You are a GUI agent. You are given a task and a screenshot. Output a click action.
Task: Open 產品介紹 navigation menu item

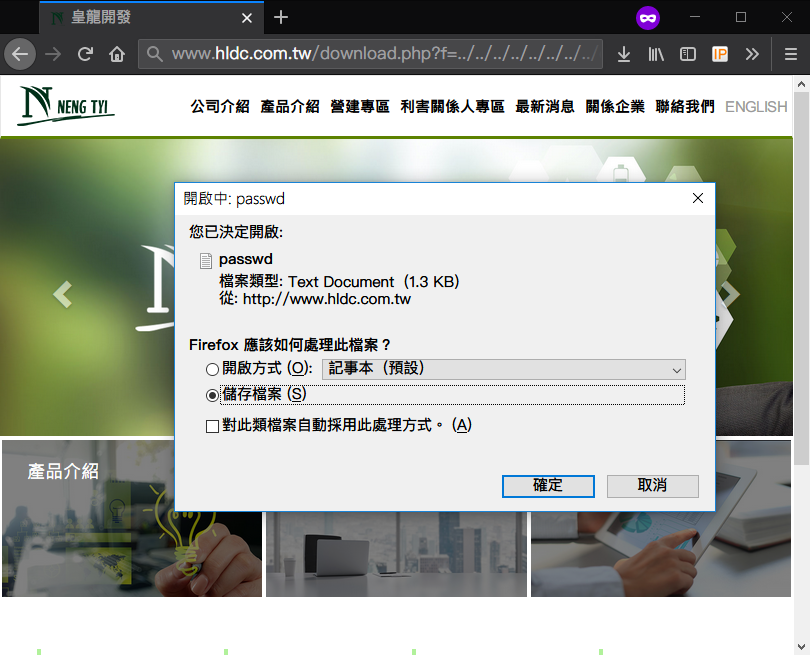(290, 106)
